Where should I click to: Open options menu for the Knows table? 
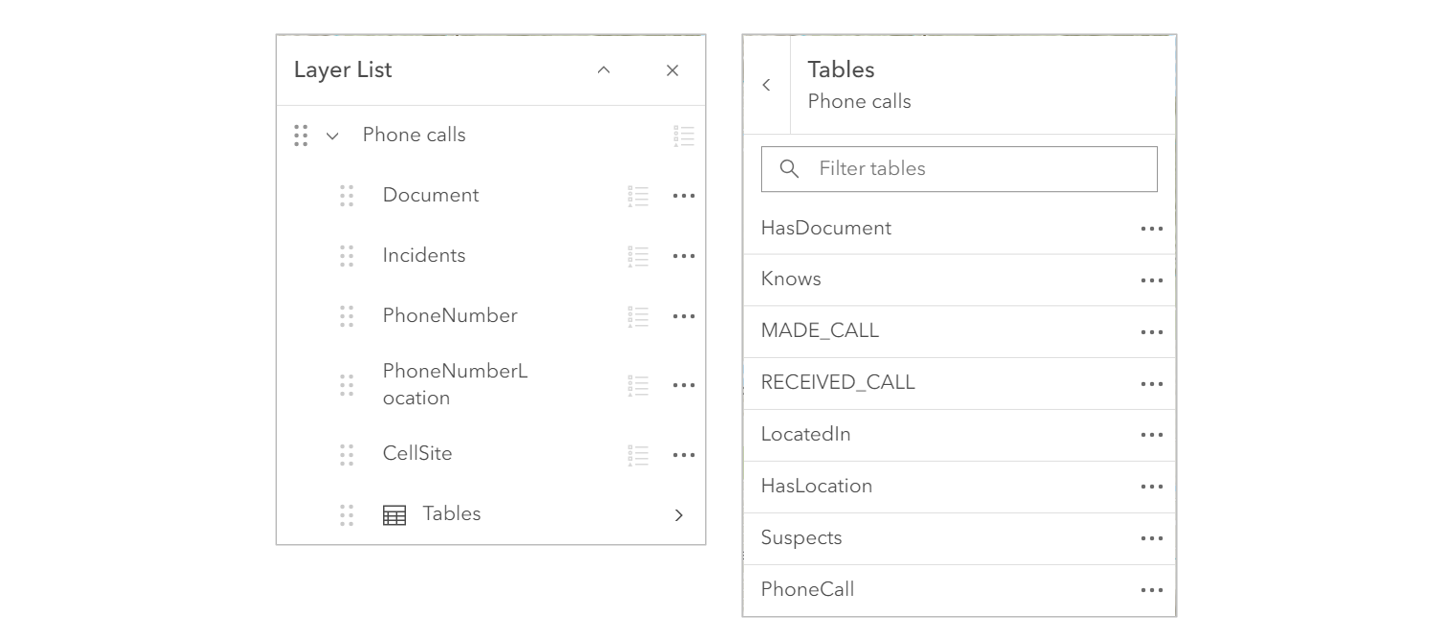tap(1152, 279)
